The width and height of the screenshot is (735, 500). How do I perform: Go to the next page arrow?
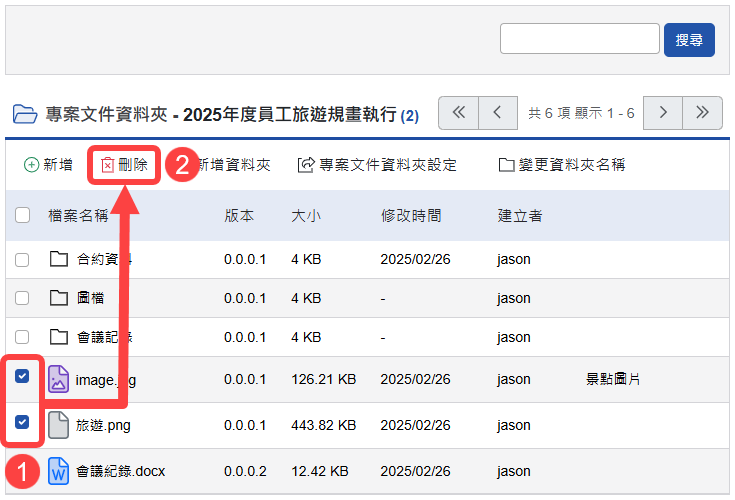(x=662, y=113)
